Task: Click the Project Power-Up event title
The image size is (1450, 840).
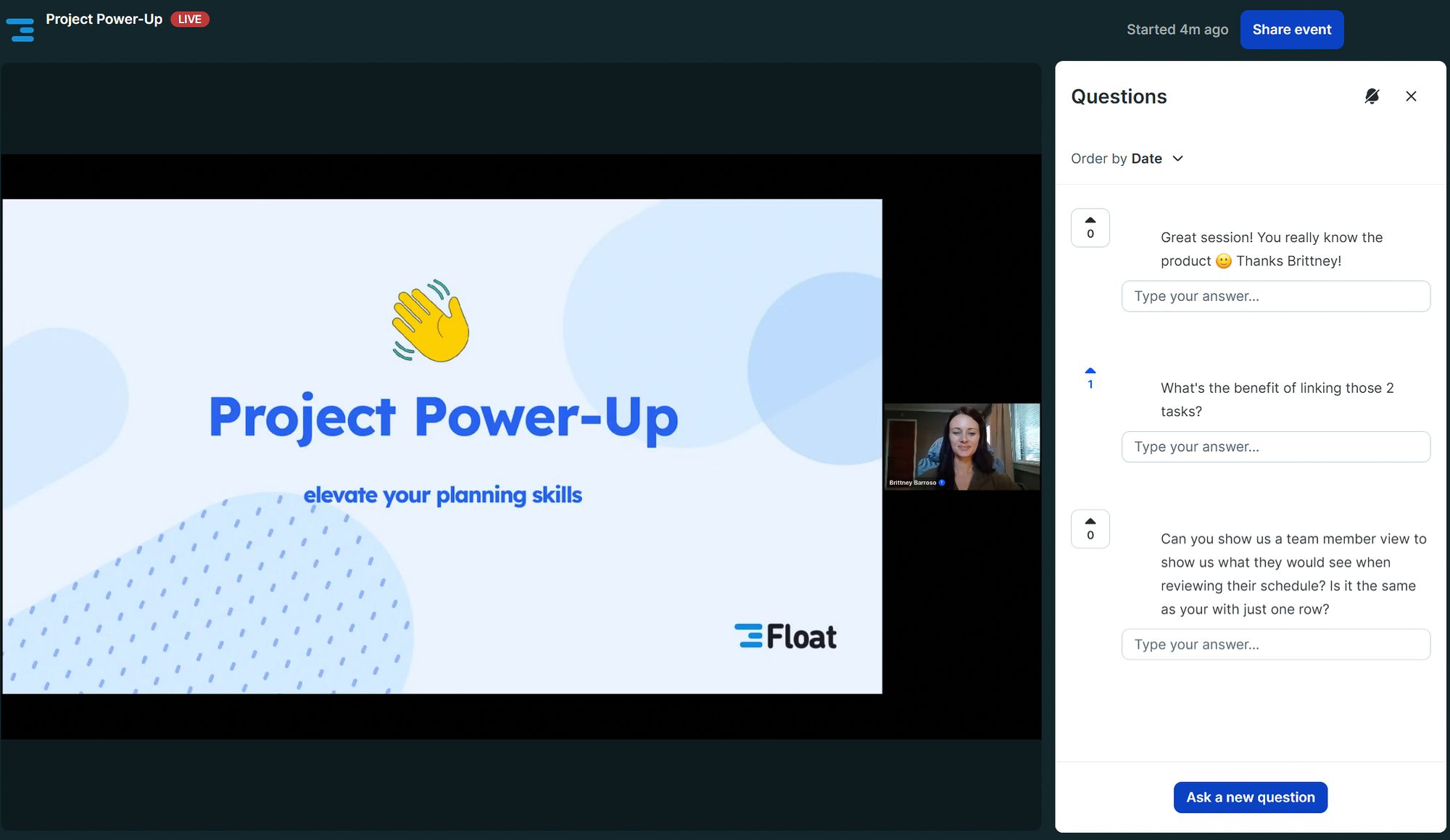Action: [104, 20]
